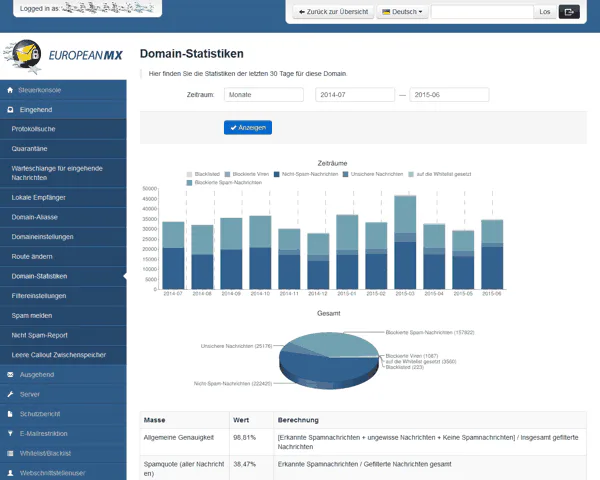This screenshot has width=600, height=480.
Task: Toggle Blacklisted series in chart legend
Action: point(203,174)
